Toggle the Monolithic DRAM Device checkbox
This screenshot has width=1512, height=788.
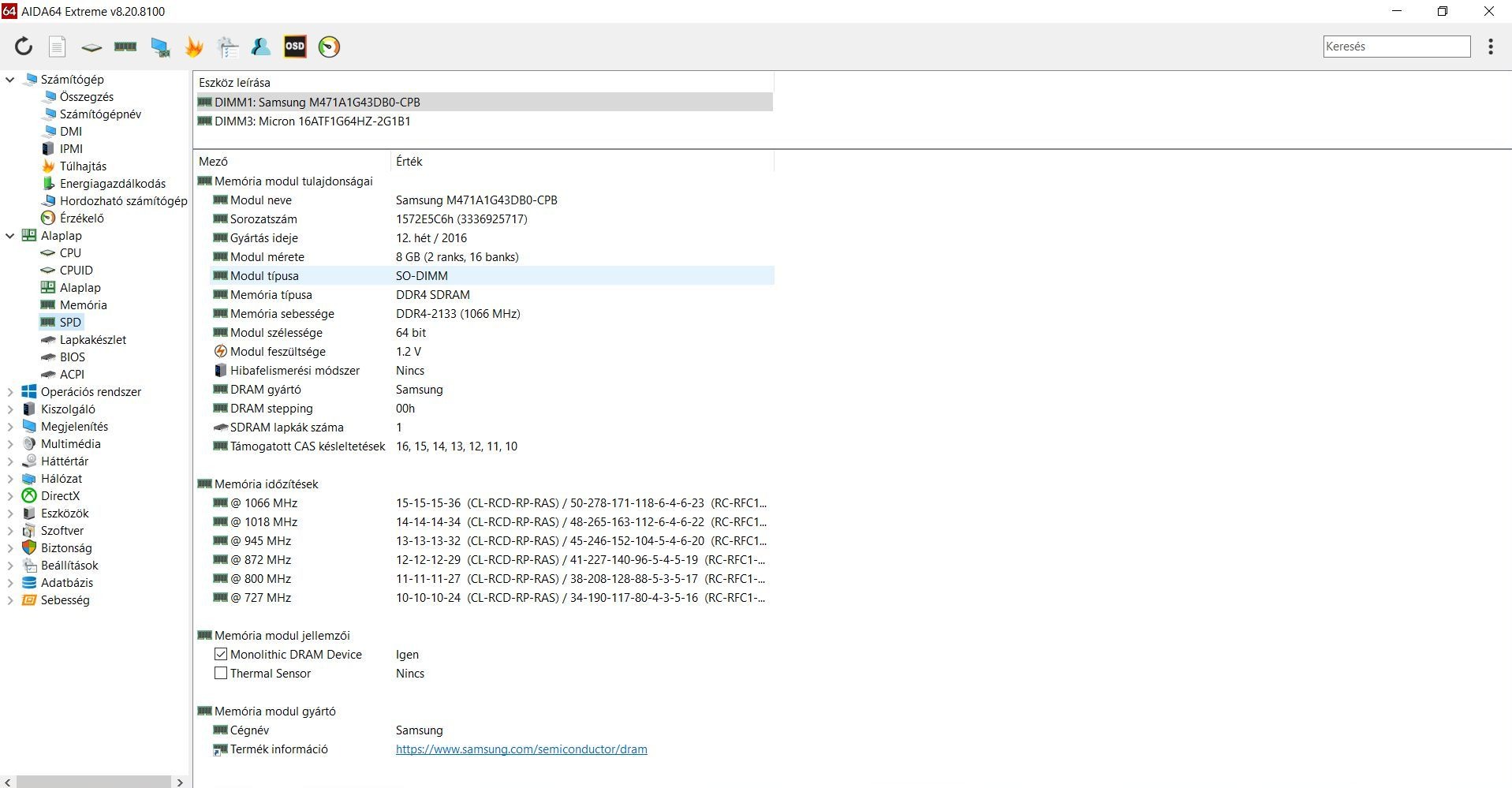point(221,655)
